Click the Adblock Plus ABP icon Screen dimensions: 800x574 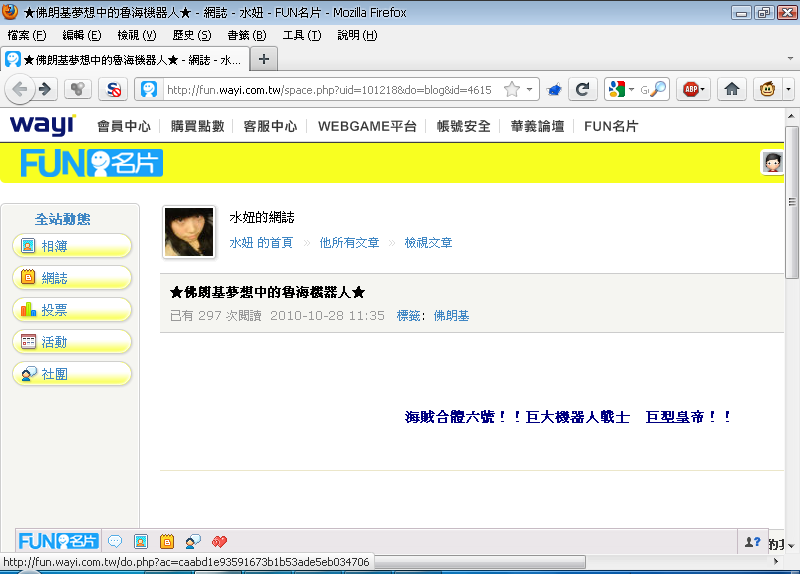tap(689, 89)
